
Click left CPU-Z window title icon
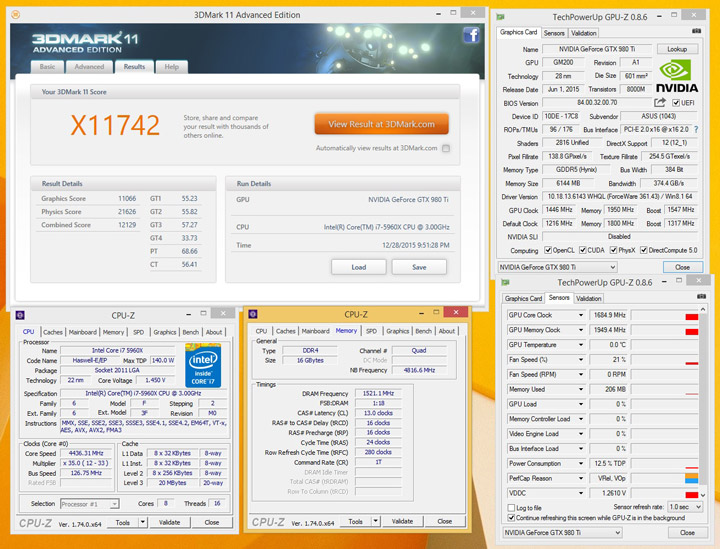pyautogui.click(x=20, y=315)
